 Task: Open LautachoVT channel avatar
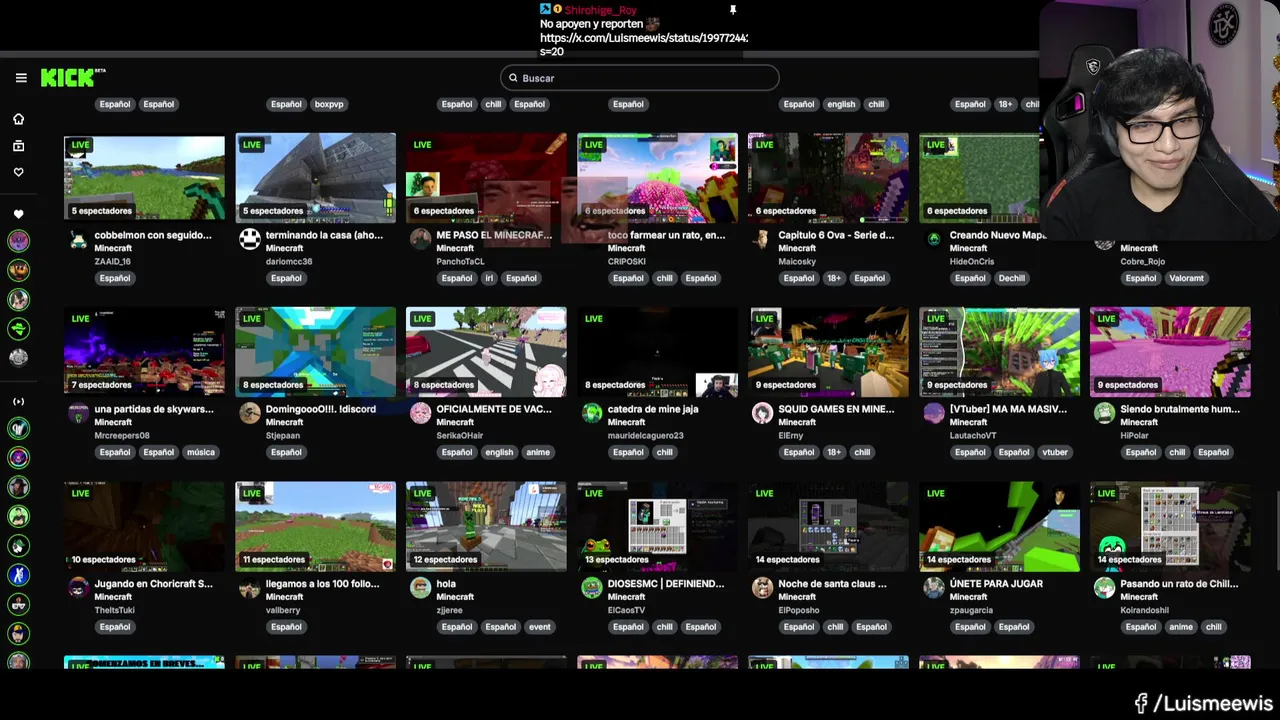pyautogui.click(x=934, y=414)
